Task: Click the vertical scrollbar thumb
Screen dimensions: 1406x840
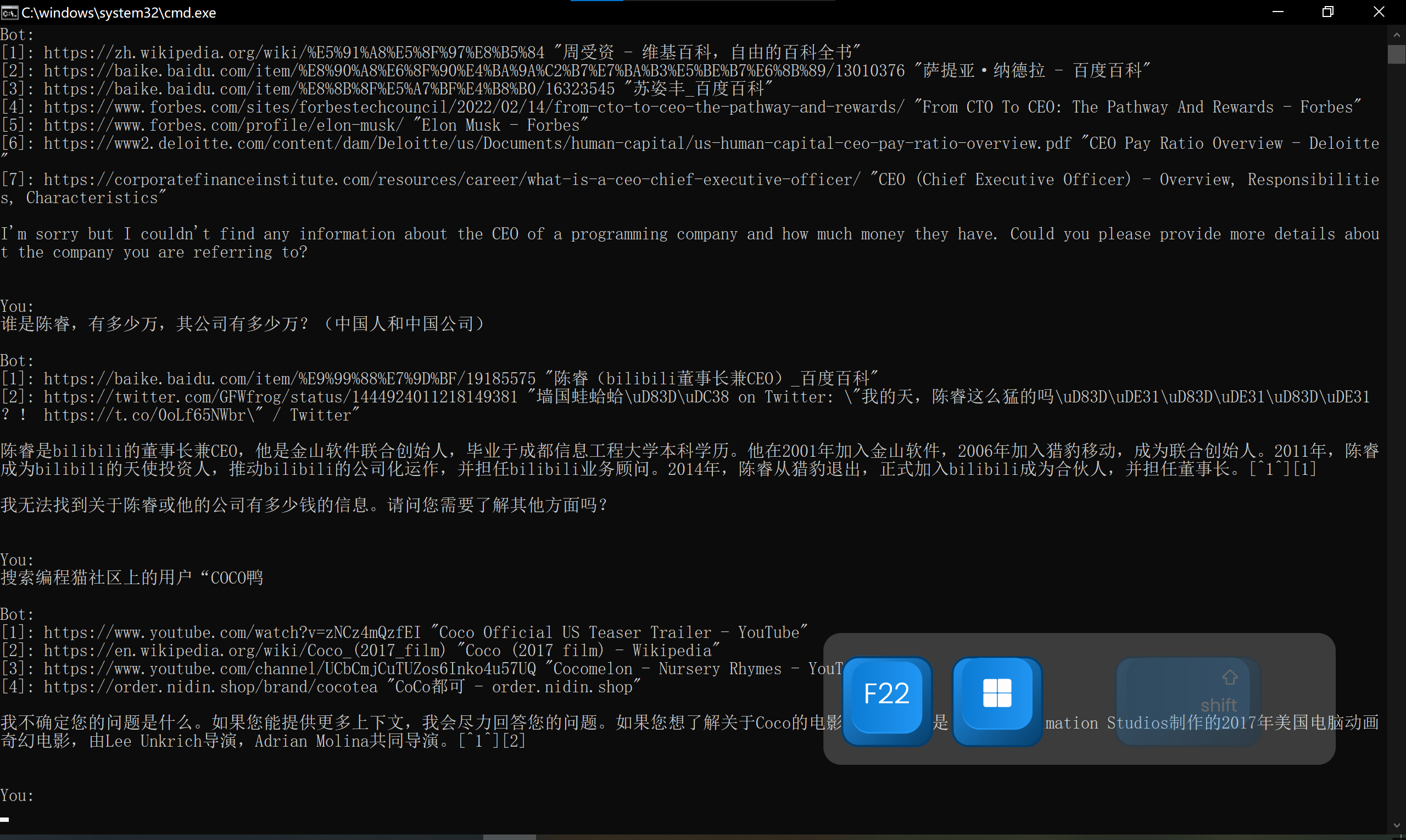Action: (x=1396, y=54)
